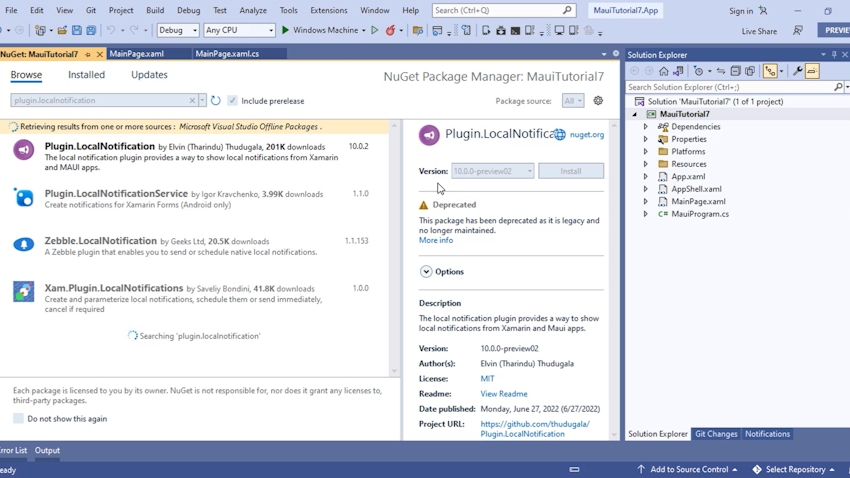Open the Debug configuration dropdown
Screen dimensions: 850x478
pyautogui.click(x=178, y=30)
